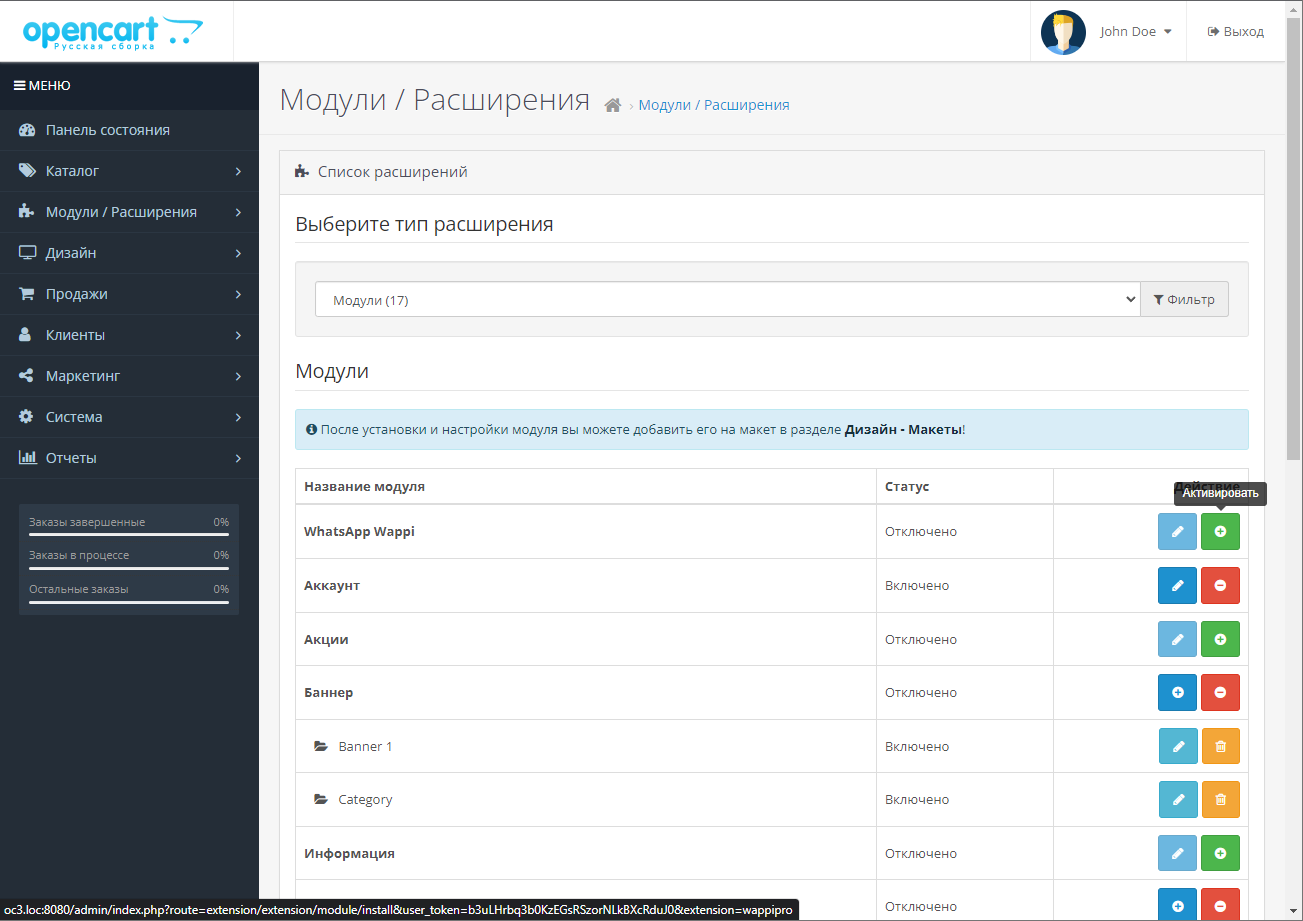Expand the Система sidebar menu
1303x921 pixels.
129,417
